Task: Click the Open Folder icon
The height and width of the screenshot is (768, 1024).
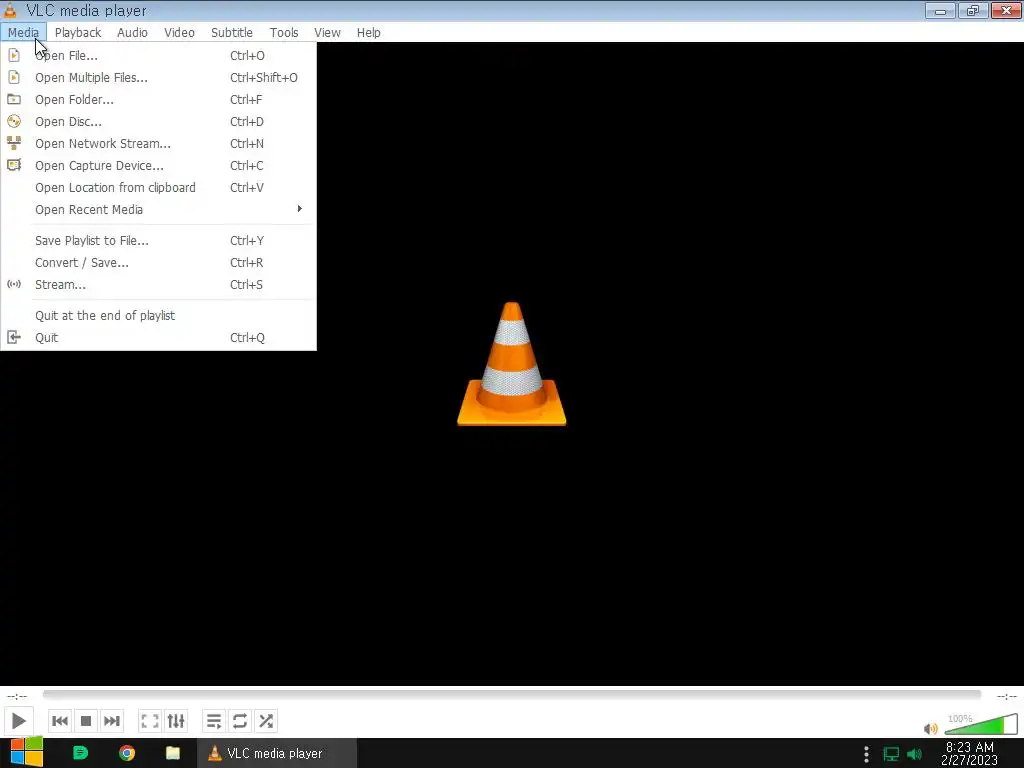Action: 14,100
